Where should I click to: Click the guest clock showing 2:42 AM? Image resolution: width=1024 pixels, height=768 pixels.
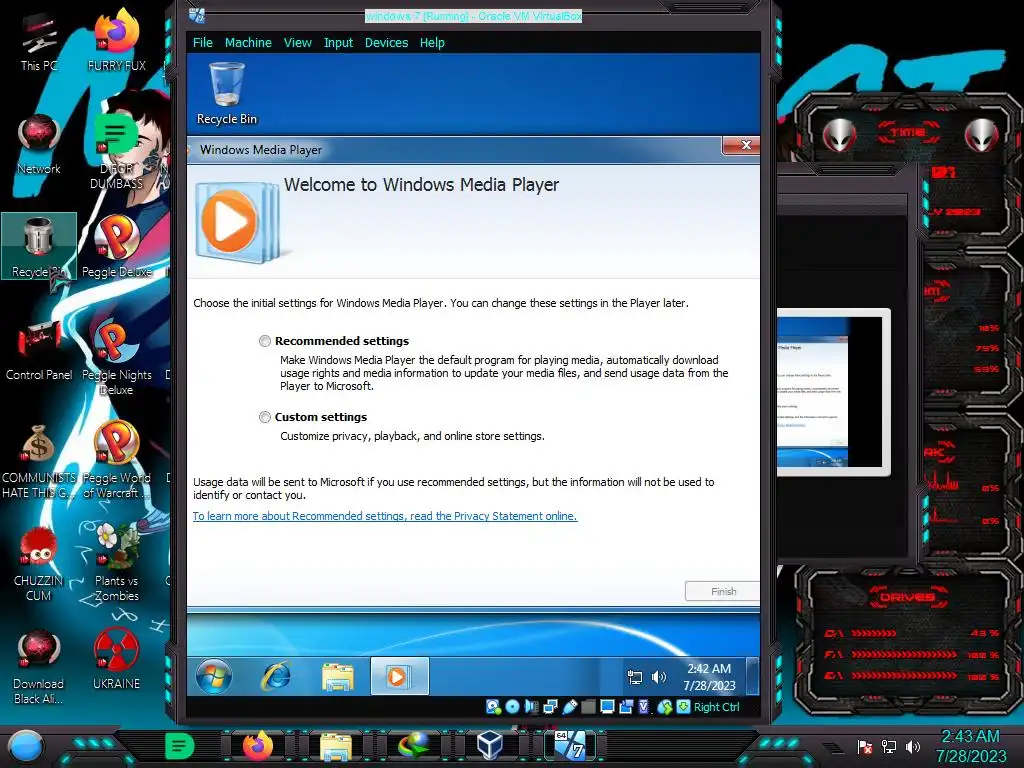pyautogui.click(x=709, y=677)
